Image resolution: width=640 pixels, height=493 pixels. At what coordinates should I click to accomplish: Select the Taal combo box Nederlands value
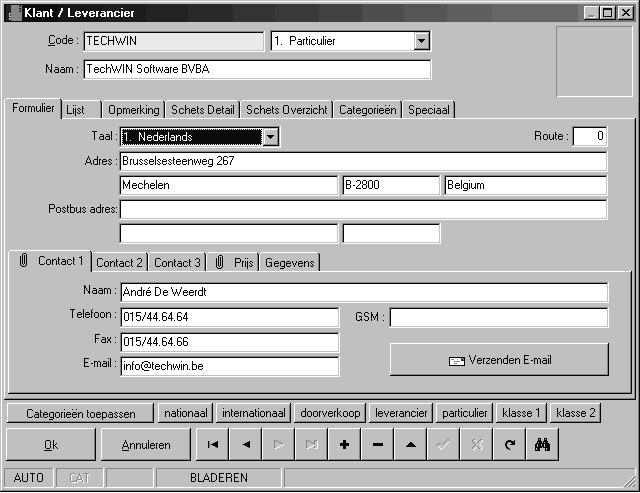[191, 137]
